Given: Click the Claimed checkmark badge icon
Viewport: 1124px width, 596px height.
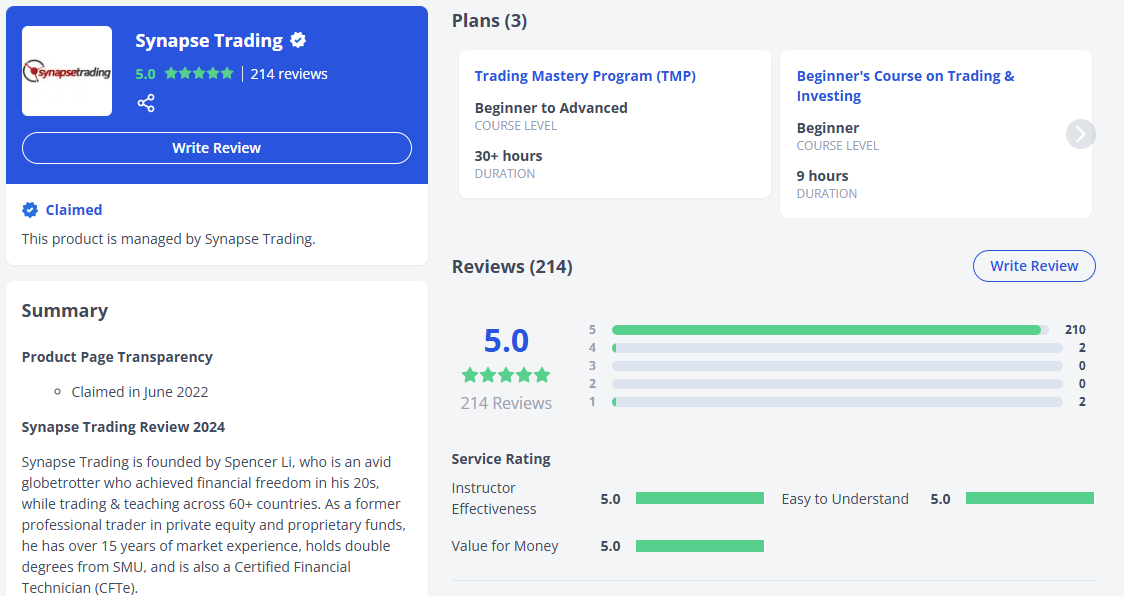Looking at the screenshot, I should 30,210.
